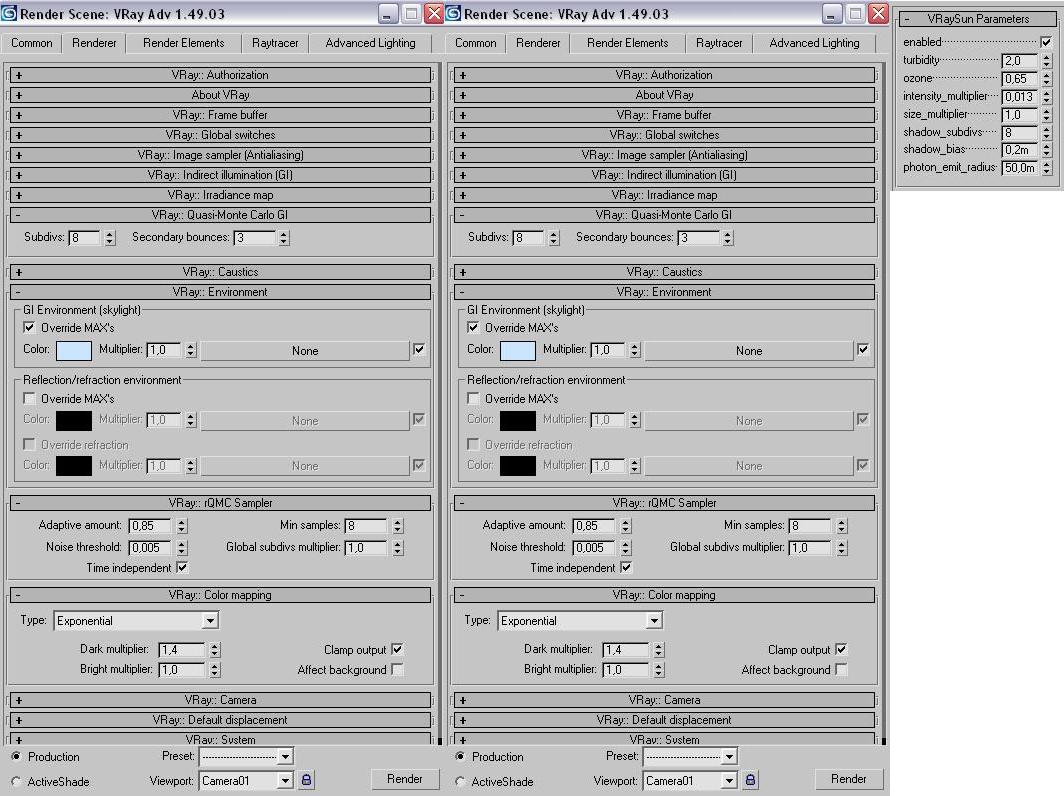
Task: Click shadow_subdivs spinner in VRaySun Parameters
Action: (1046, 132)
